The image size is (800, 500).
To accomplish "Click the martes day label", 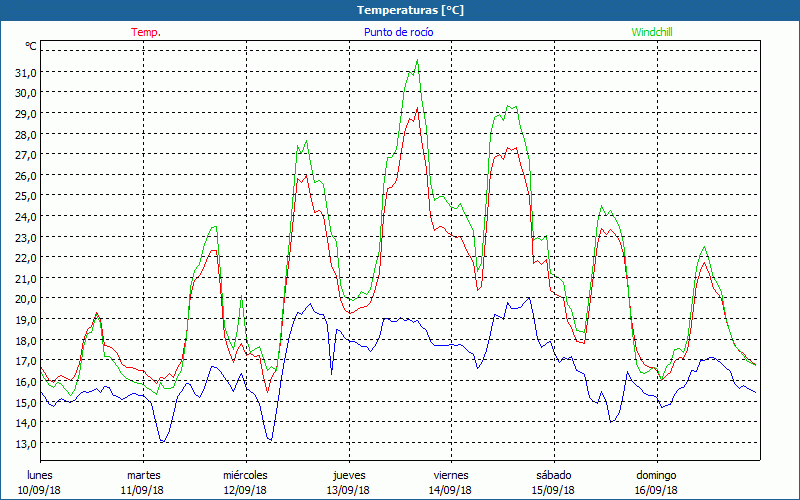I will tap(143, 475).
